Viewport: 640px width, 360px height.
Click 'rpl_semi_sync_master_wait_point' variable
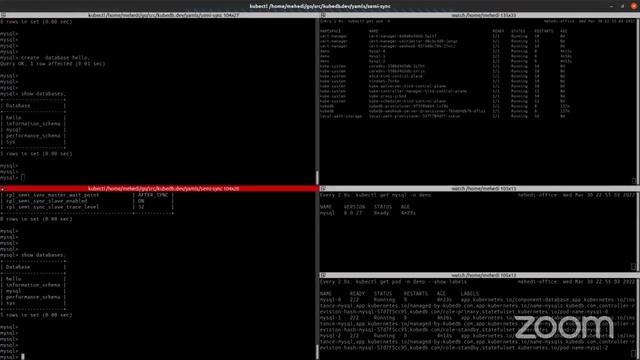pyautogui.click(x=52, y=195)
